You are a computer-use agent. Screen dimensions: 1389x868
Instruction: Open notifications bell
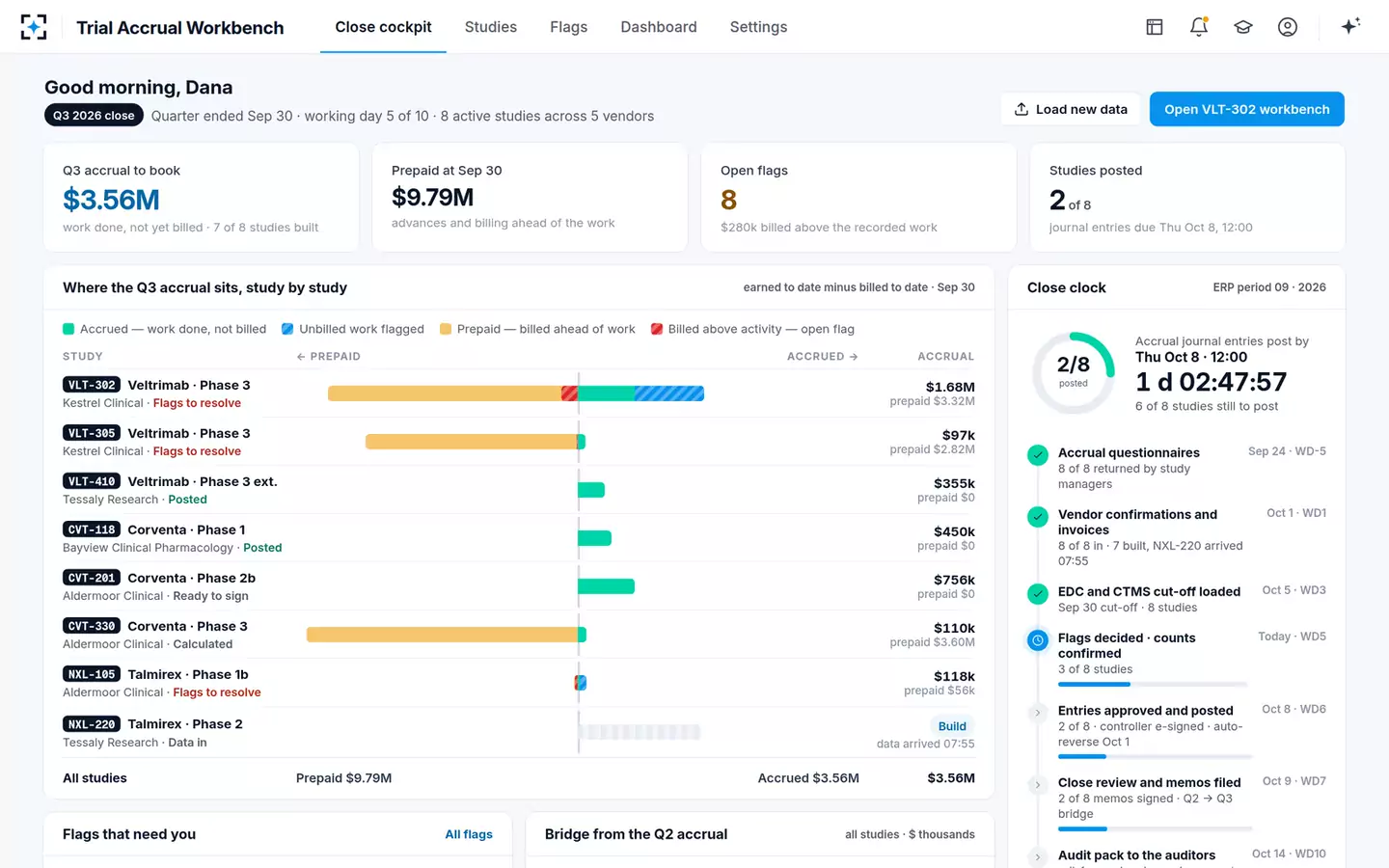pos(1199,27)
